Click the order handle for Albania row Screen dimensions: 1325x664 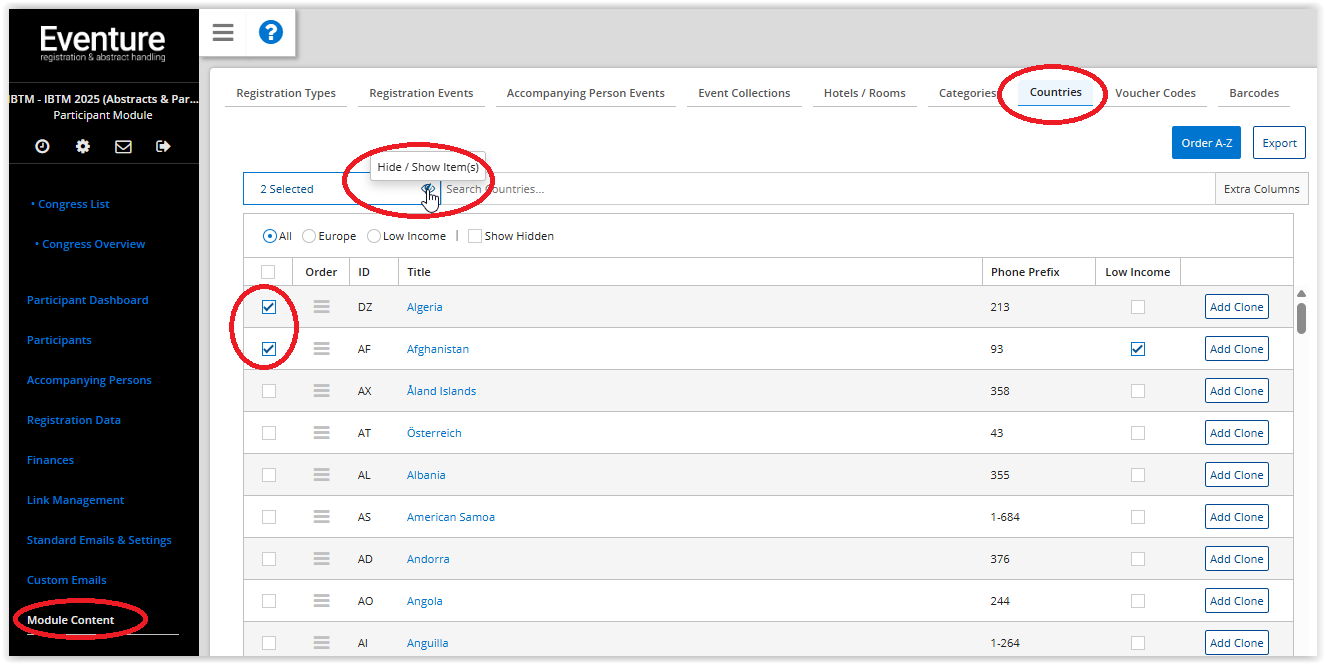click(321, 475)
